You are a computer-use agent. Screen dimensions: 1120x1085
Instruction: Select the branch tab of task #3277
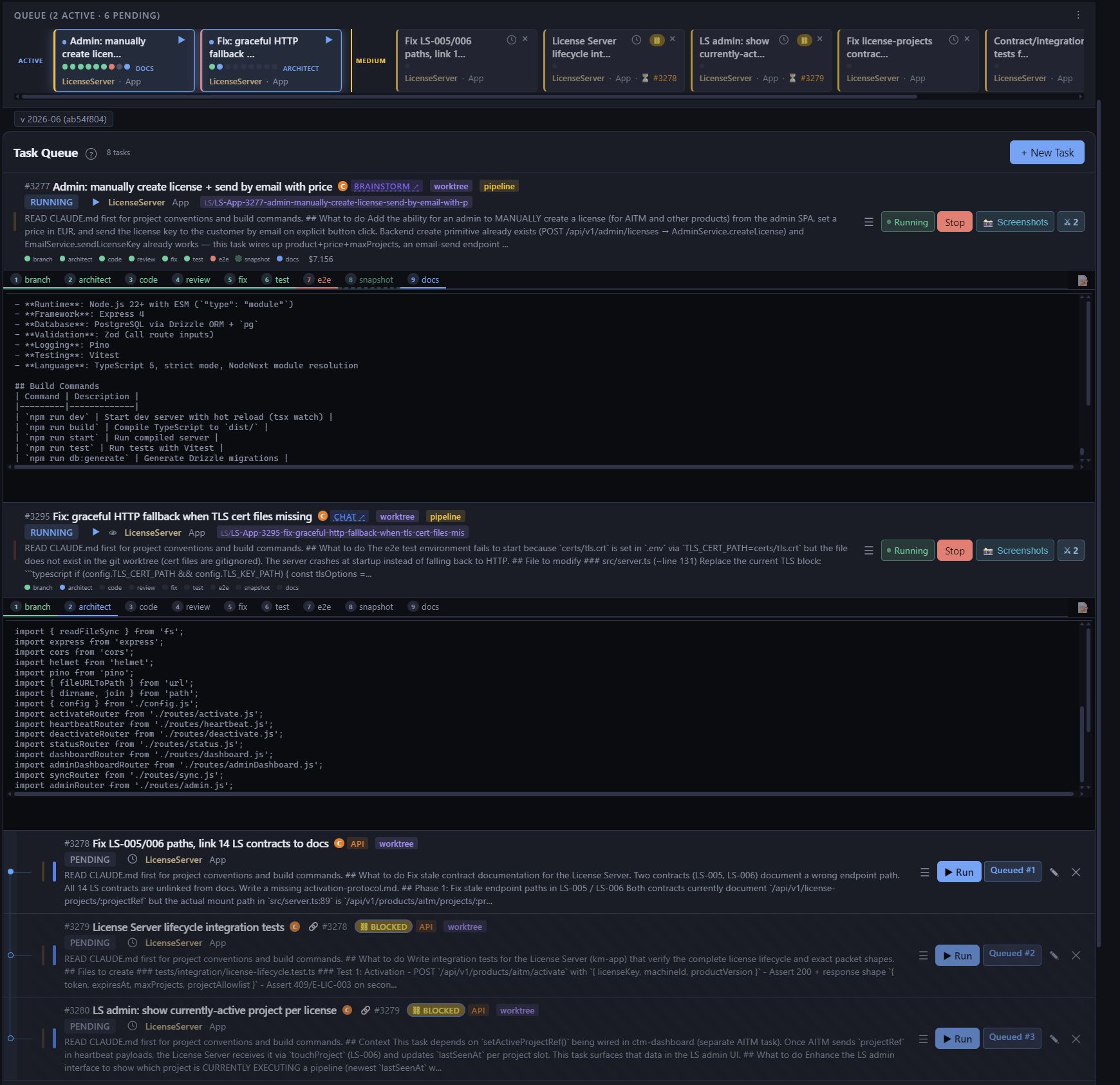pos(32,279)
